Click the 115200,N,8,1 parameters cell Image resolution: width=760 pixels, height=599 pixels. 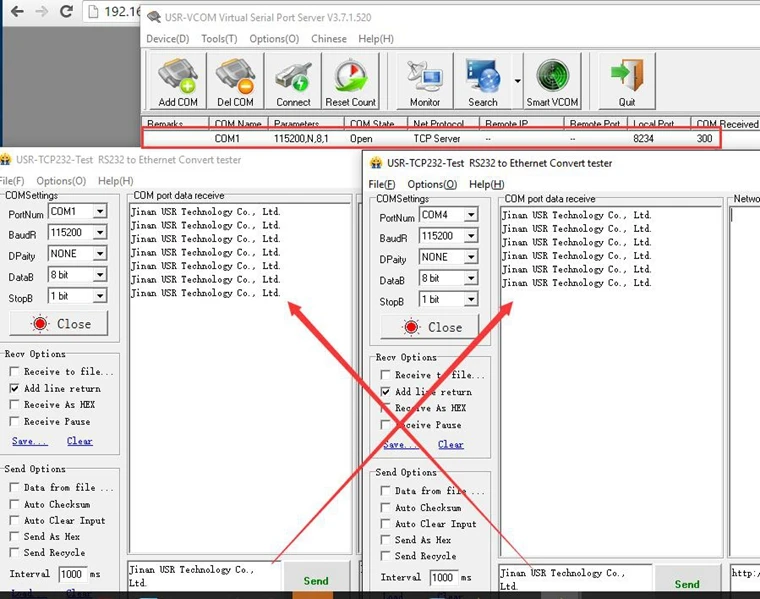[301, 139]
